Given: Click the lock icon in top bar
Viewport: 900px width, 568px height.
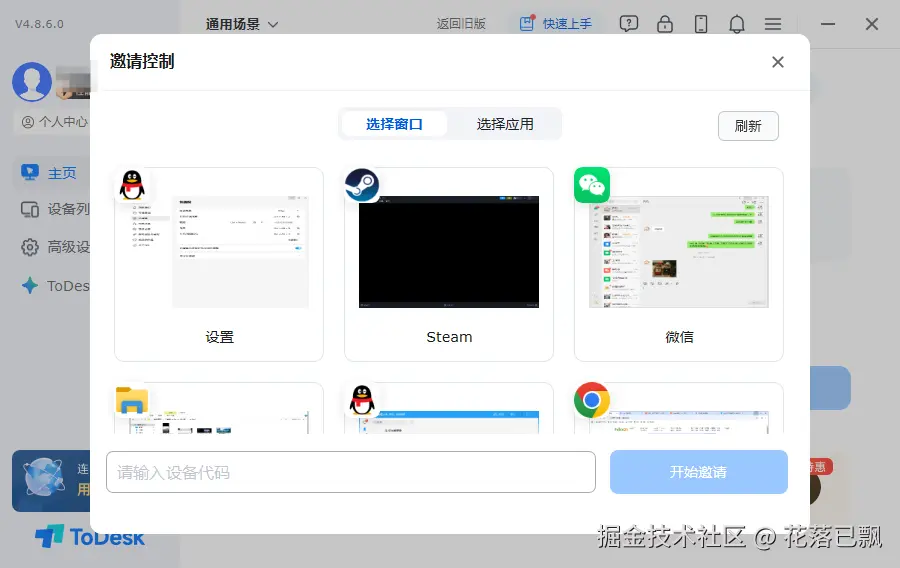Looking at the screenshot, I should pyautogui.click(x=665, y=24).
